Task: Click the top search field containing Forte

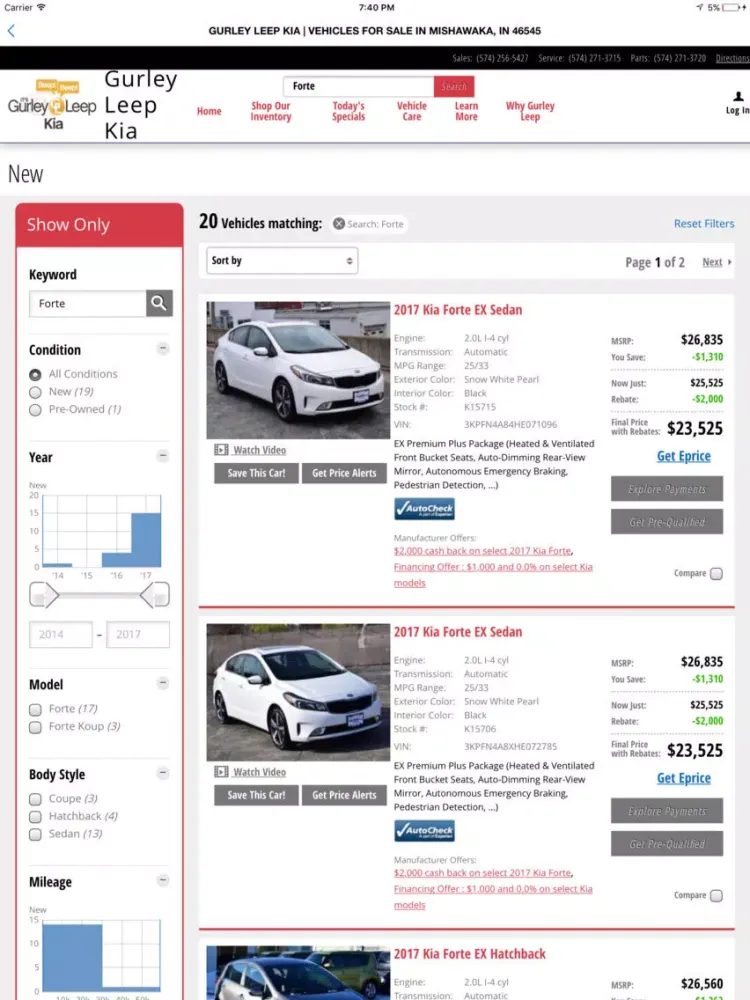Action: click(358, 86)
